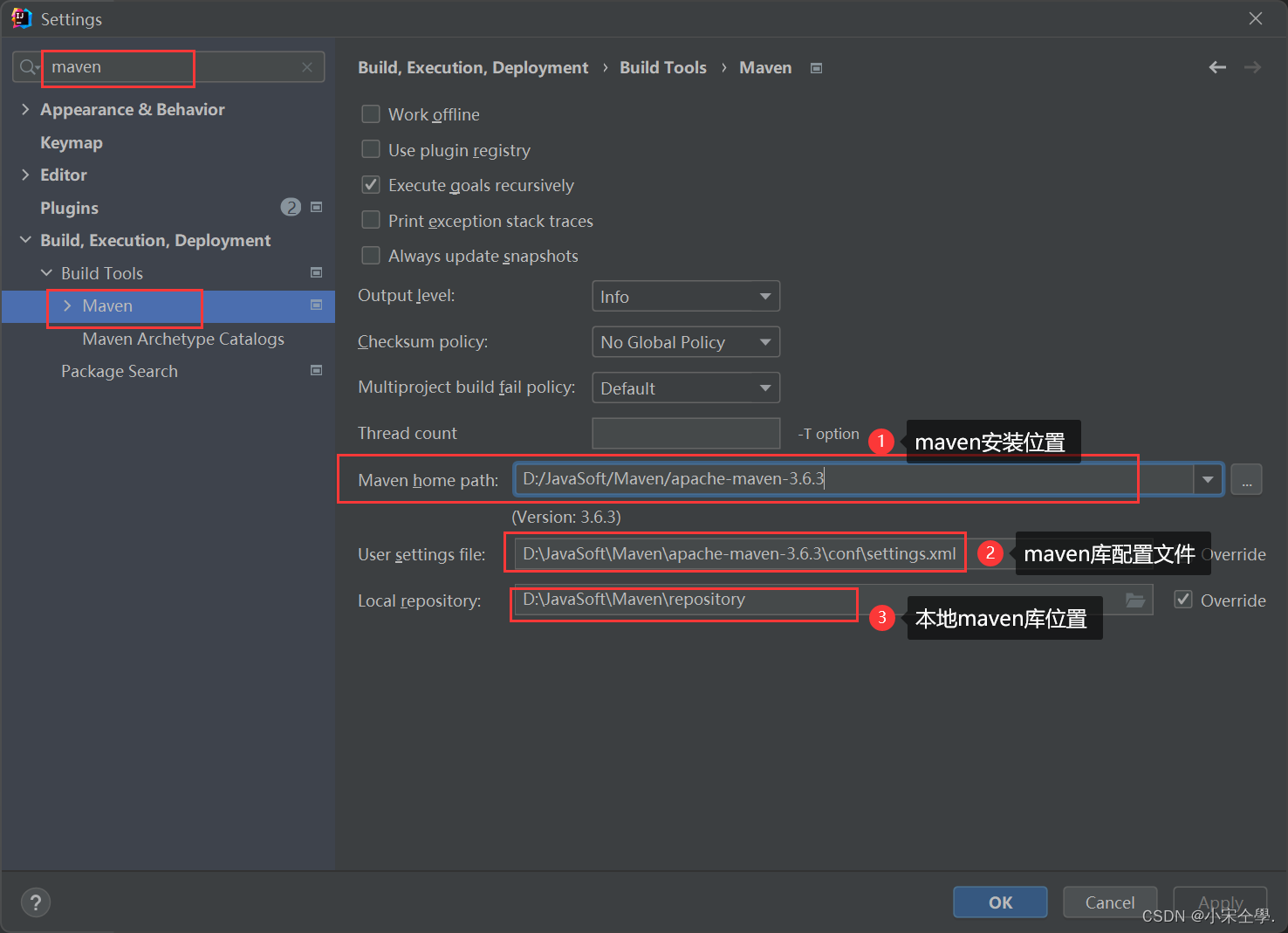The height and width of the screenshot is (933, 1288).
Task: Click the Maven breadcrumb label
Action: [x=765, y=67]
